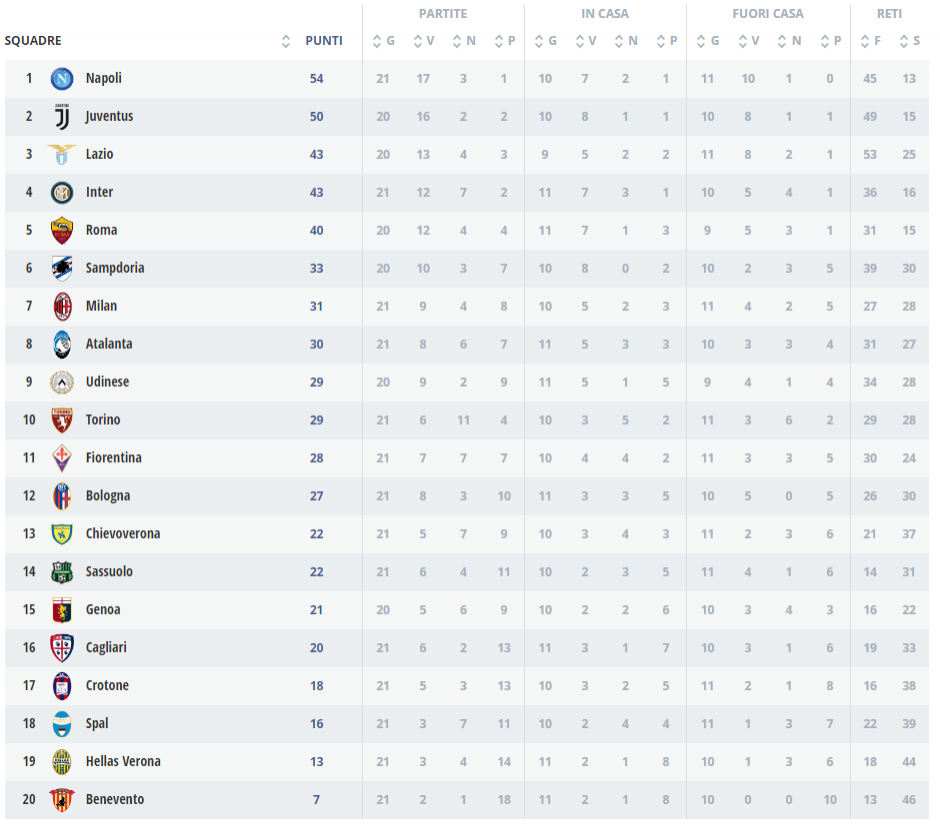Image resolution: width=940 pixels, height=829 pixels.
Task: Sort the table by PUNTI column
Action: (x=324, y=41)
